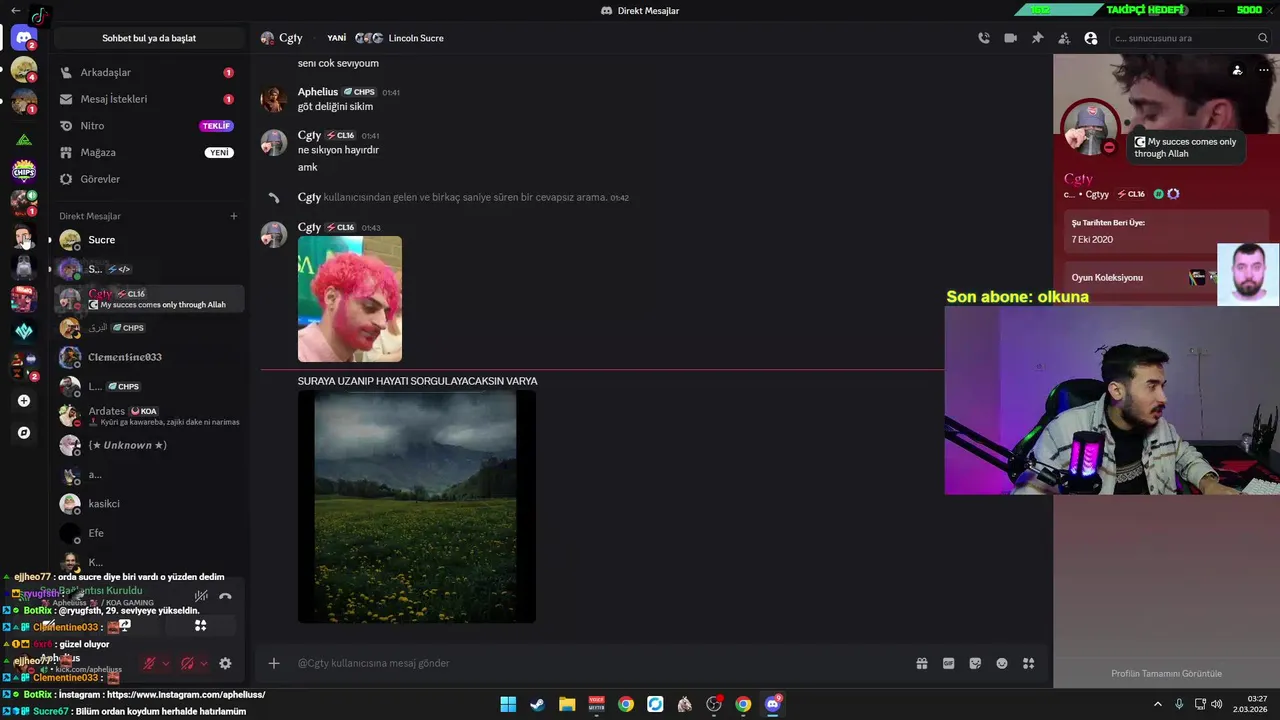Disconnect from the voice call
Image resolution: width=1280 pixels, height=720 pixels.
click(x=225, y=596)
